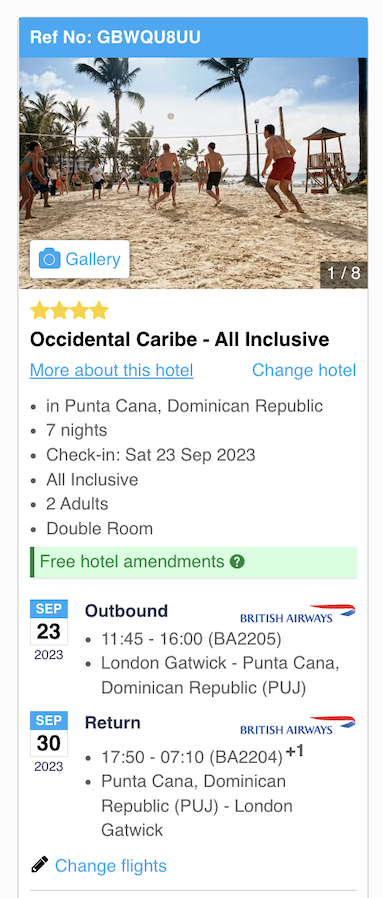Click the Return flight heading
This screenshot has height=898, width=383.
coord(113,722)
